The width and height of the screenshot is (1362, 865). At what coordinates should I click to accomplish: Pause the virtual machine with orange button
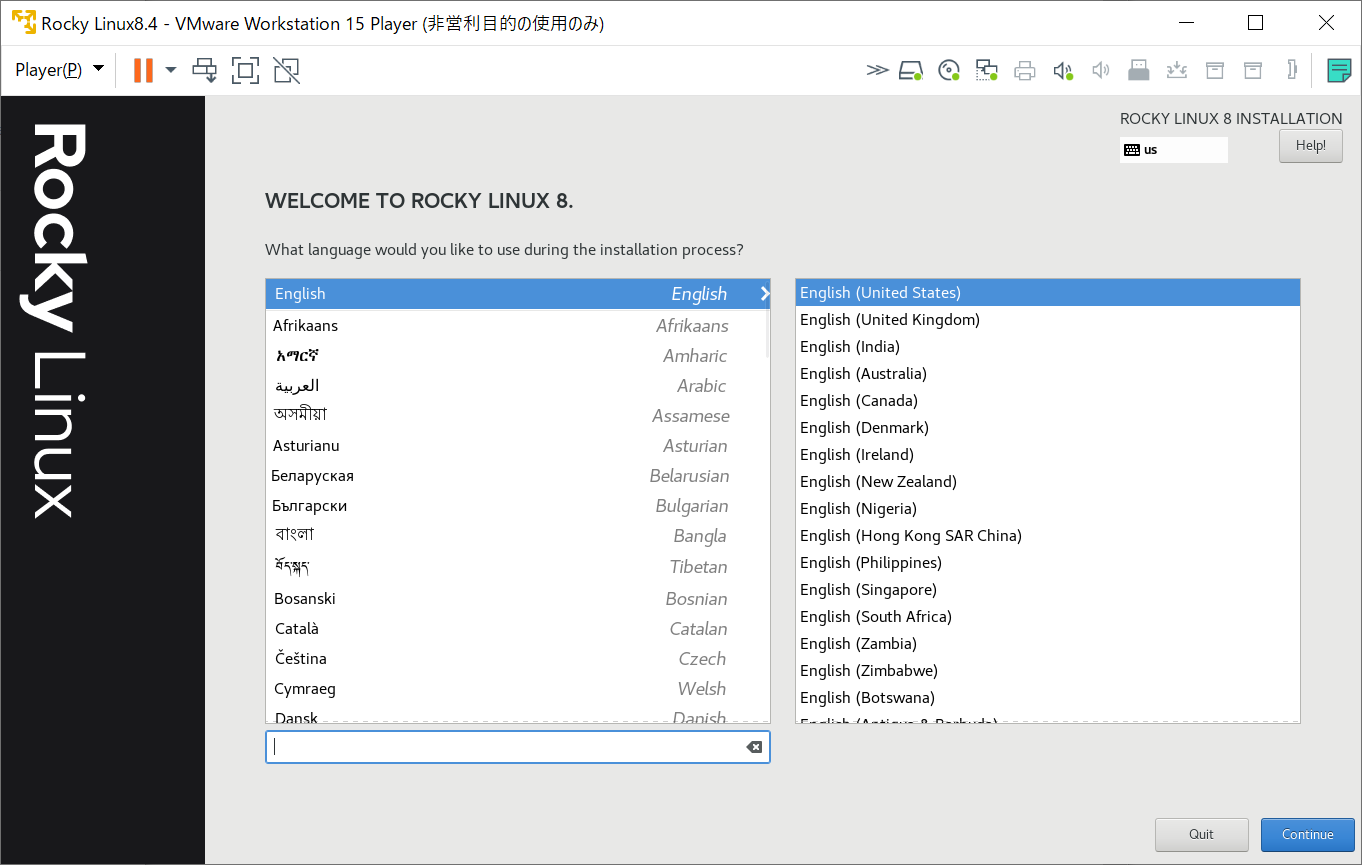click(x=143, y=69)
